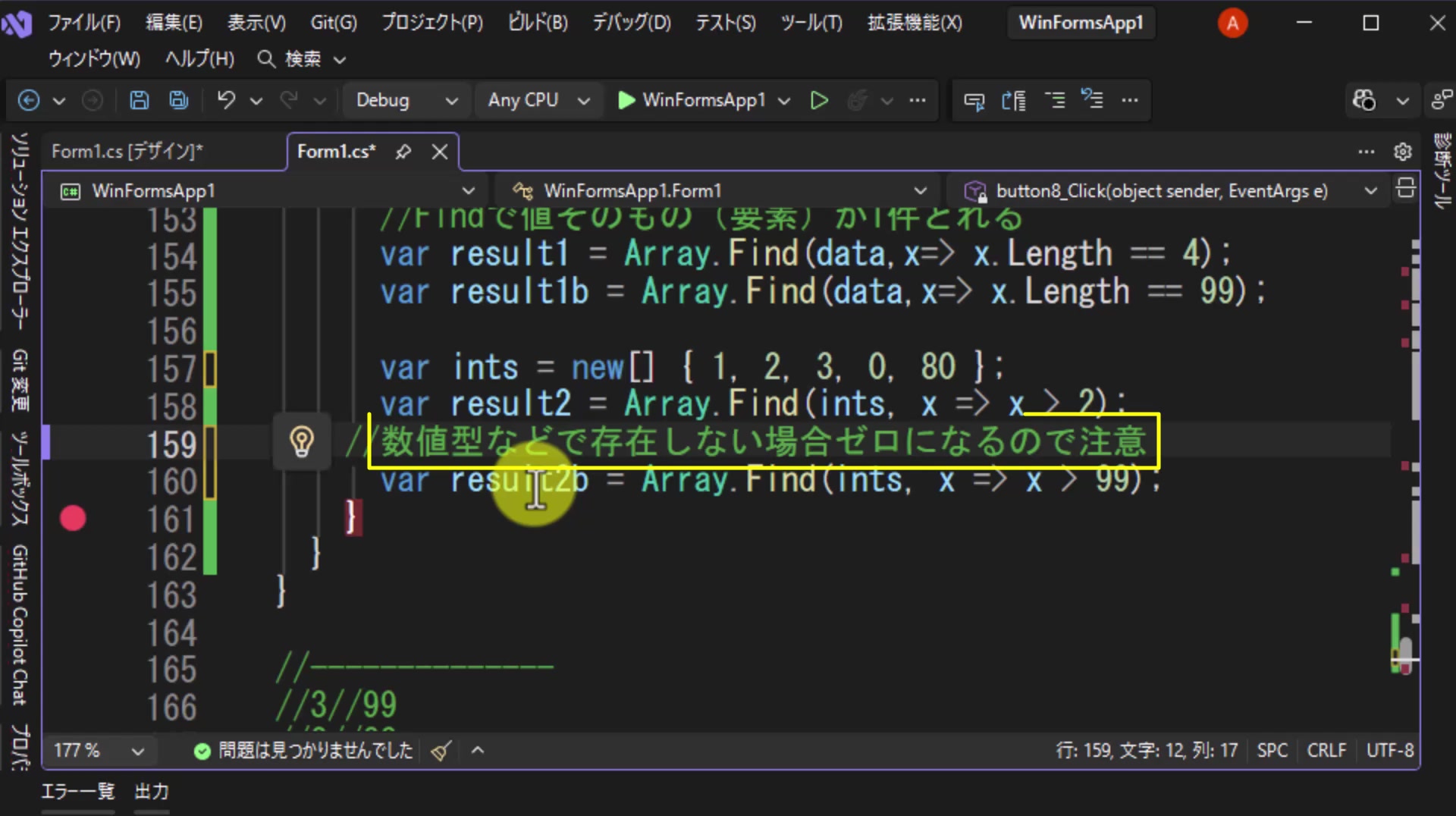1456x816 pixels.
Task: Open the ビルド(B) menu
Action: [x=538, y=23]
